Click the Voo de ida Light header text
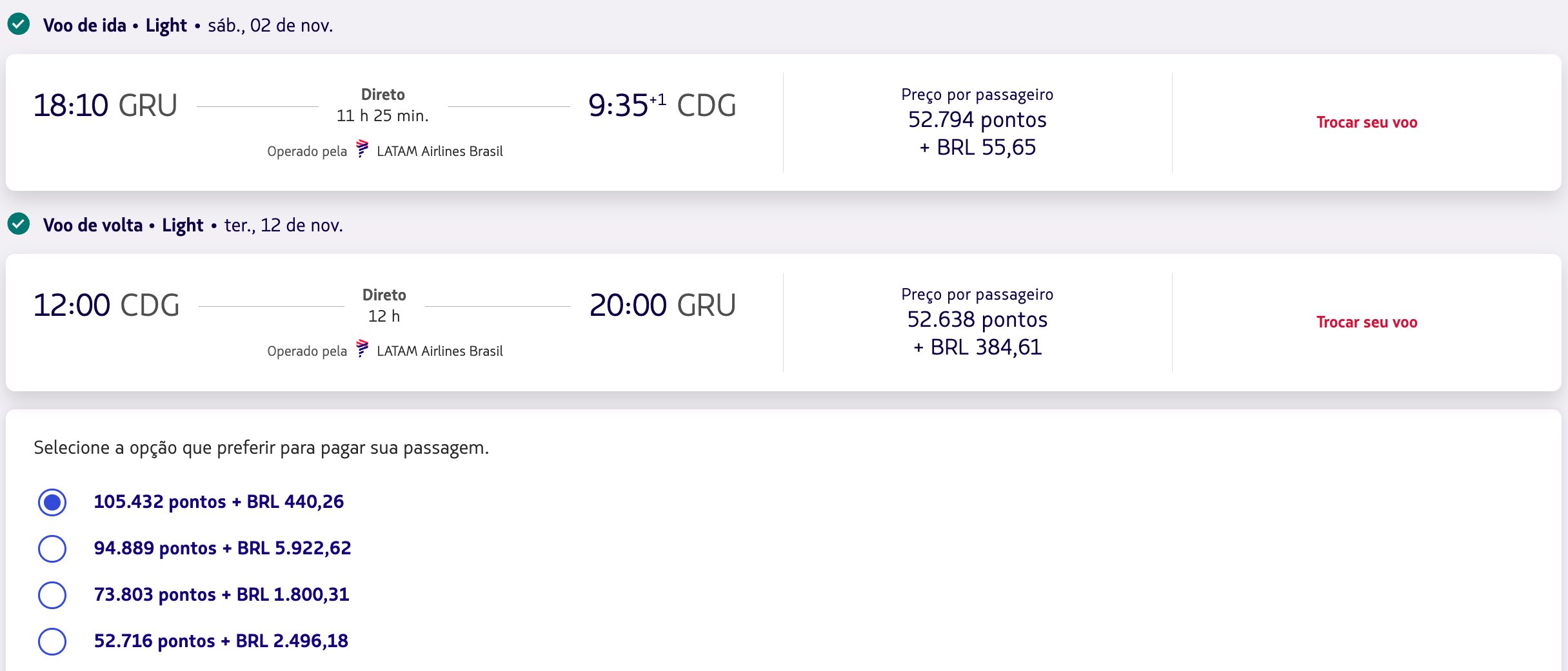1568x671 pixels. (115, 26)
